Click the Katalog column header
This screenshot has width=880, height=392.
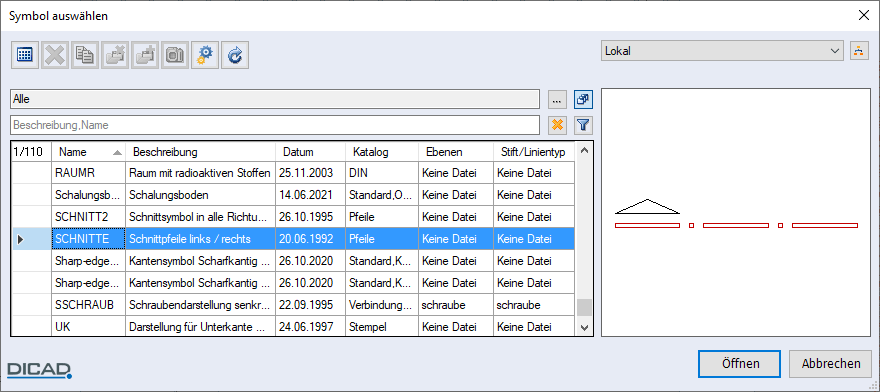tap(382, 152)
